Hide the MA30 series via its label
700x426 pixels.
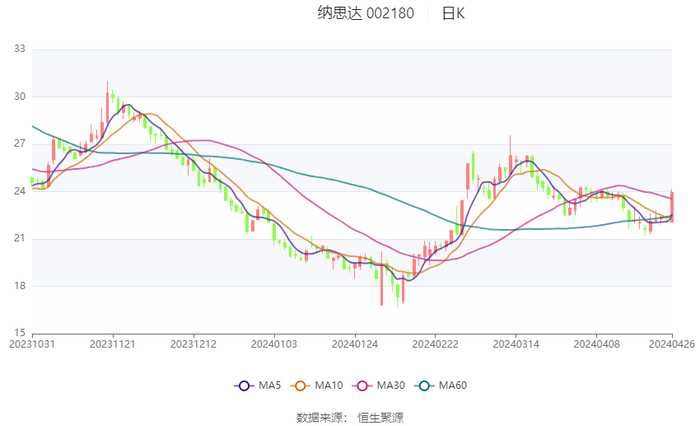(x=390, y=386)
